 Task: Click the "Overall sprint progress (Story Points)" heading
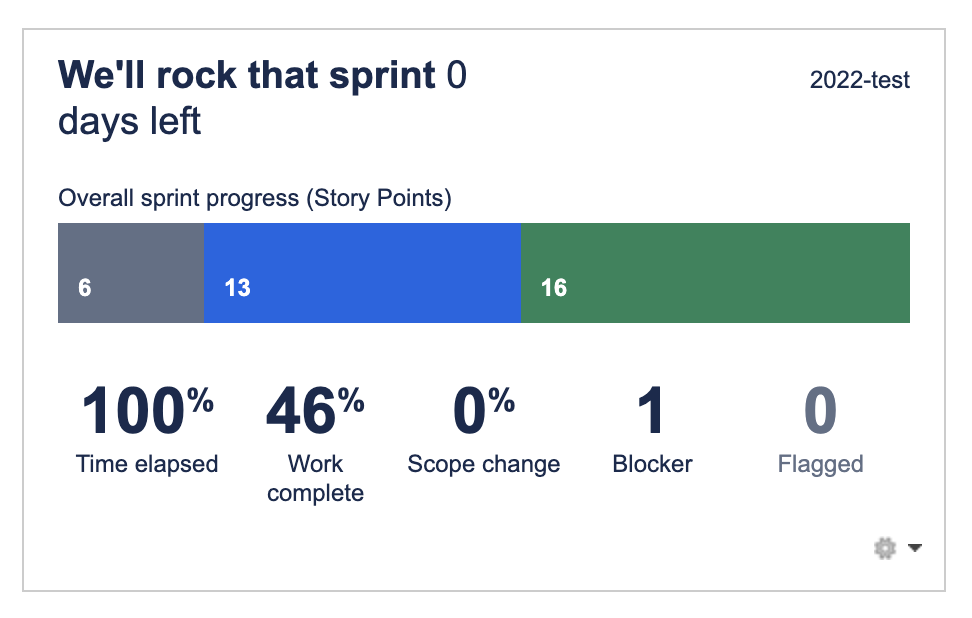[255, 198]
